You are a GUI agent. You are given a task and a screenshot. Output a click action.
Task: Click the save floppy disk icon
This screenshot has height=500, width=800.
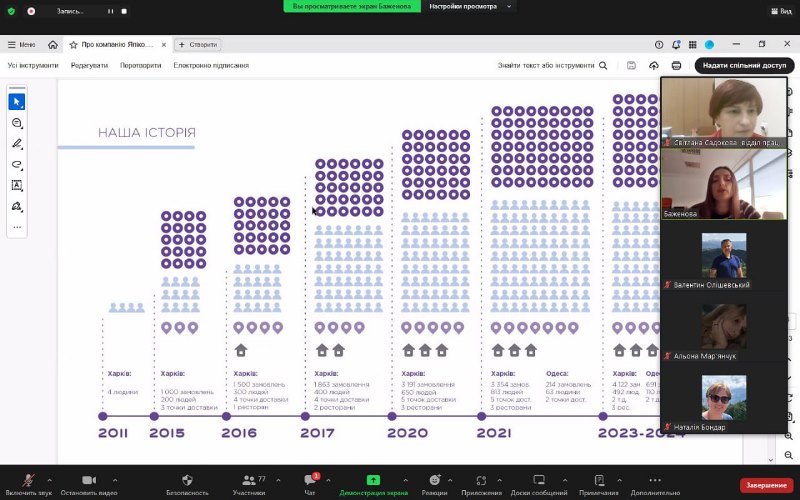click(x=631, y=65)
